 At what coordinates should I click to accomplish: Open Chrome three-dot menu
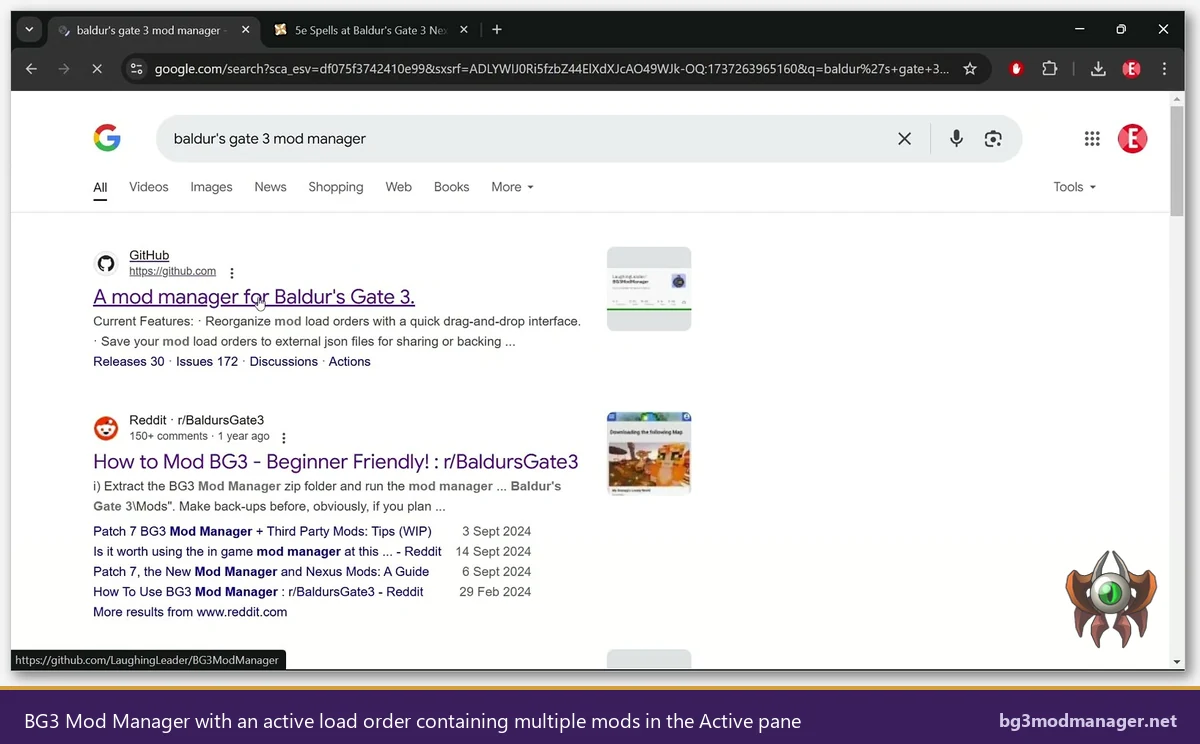[x=1164, y=69]
